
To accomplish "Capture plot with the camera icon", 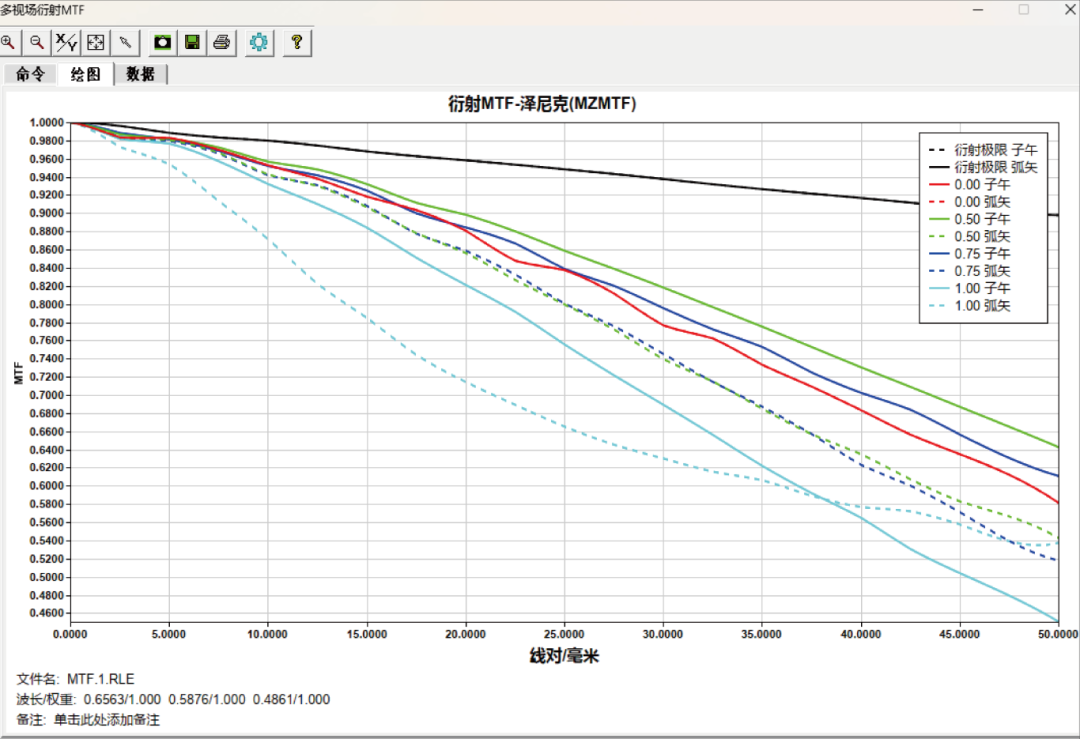I will 163,43.
